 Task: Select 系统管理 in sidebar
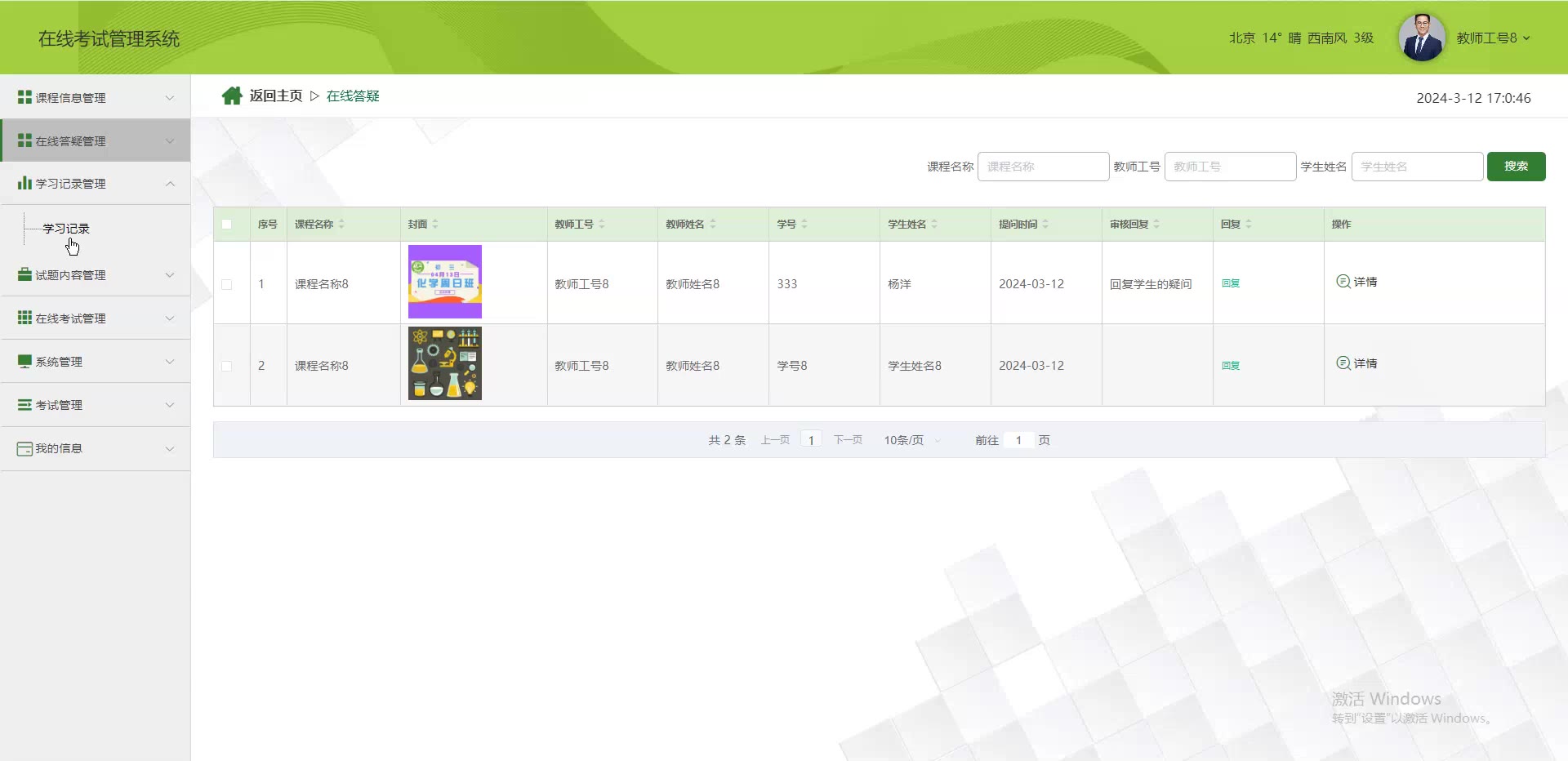point(96,361)
